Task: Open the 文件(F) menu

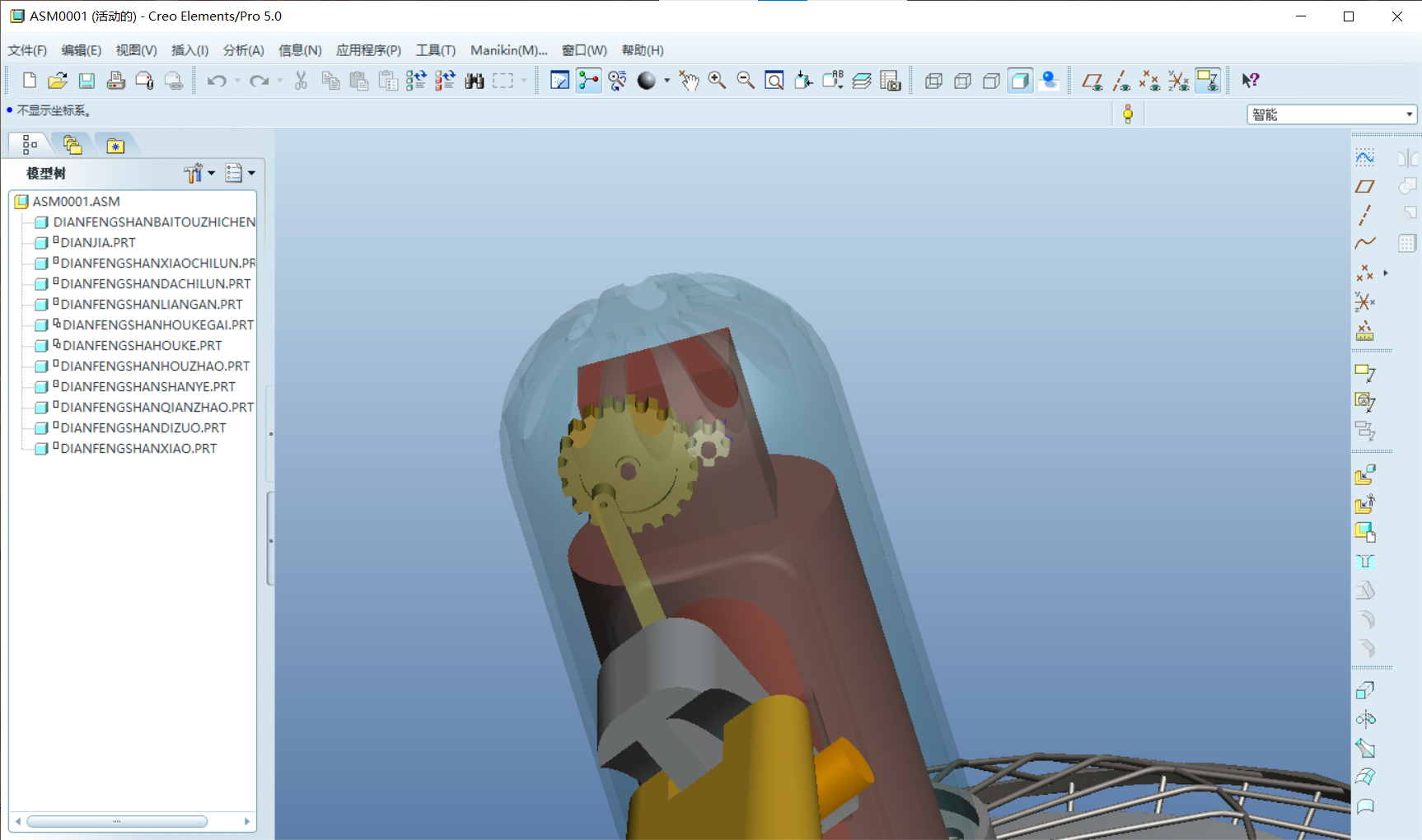Action: point(27,50)
